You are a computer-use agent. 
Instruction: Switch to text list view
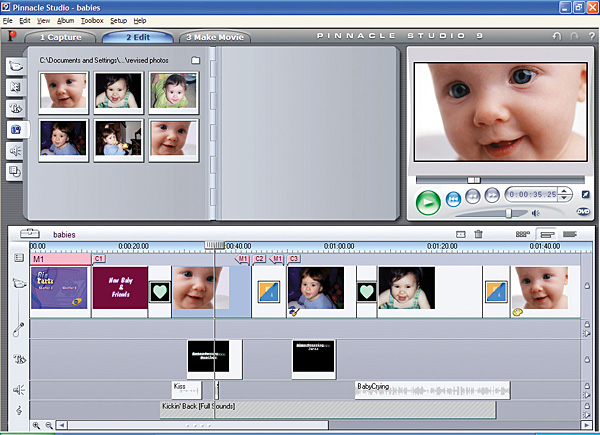[x=570, y=234]
